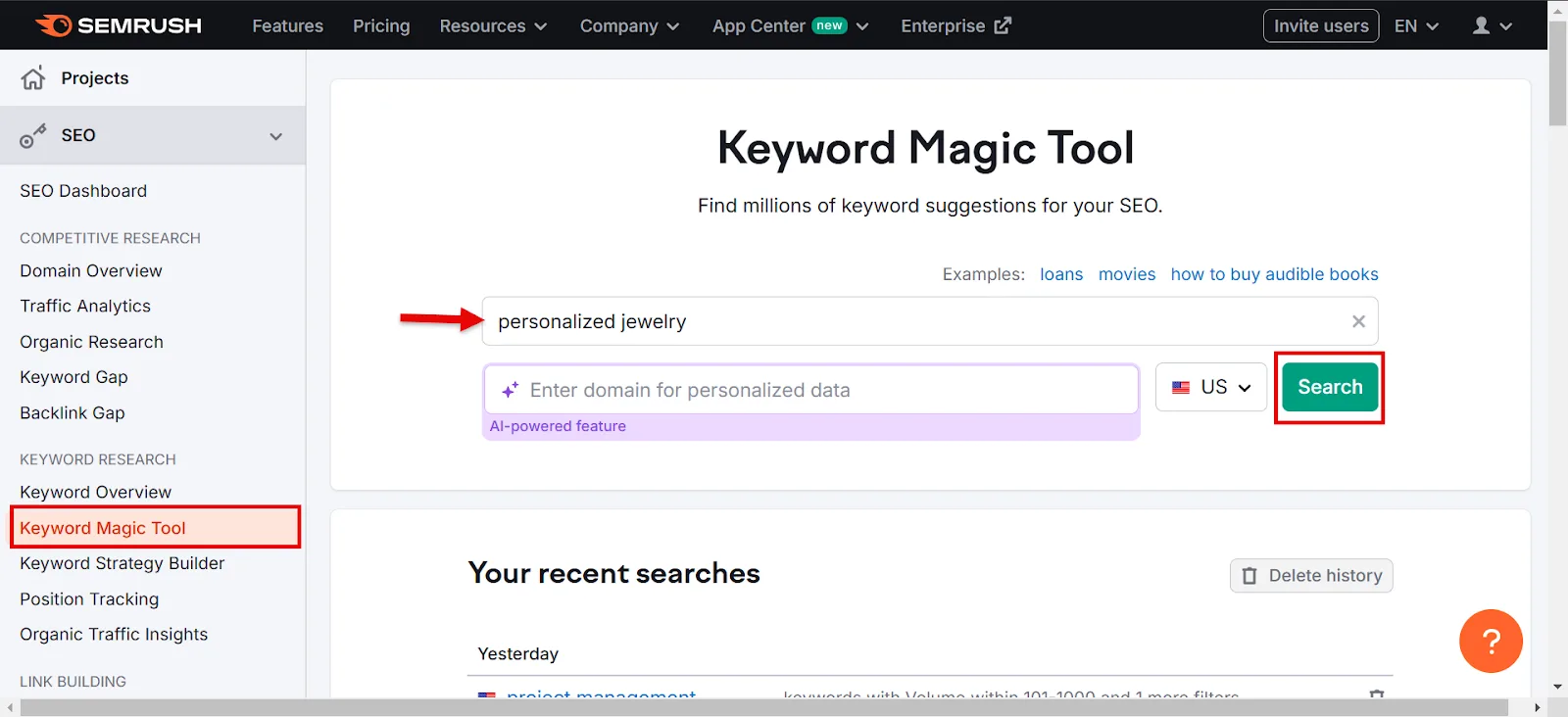Click the Projects home icon
Screen dimensions: 1568x717
[33, 78]
